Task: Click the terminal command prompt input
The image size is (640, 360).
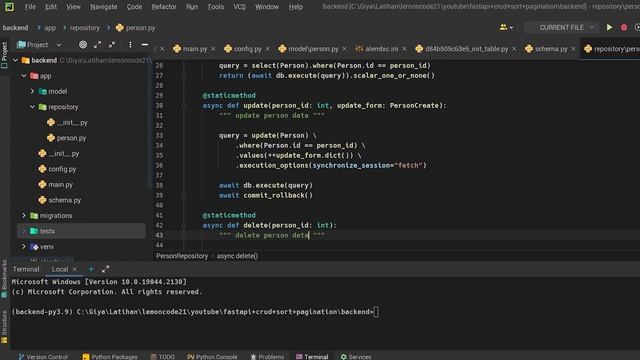Action: 376,312
